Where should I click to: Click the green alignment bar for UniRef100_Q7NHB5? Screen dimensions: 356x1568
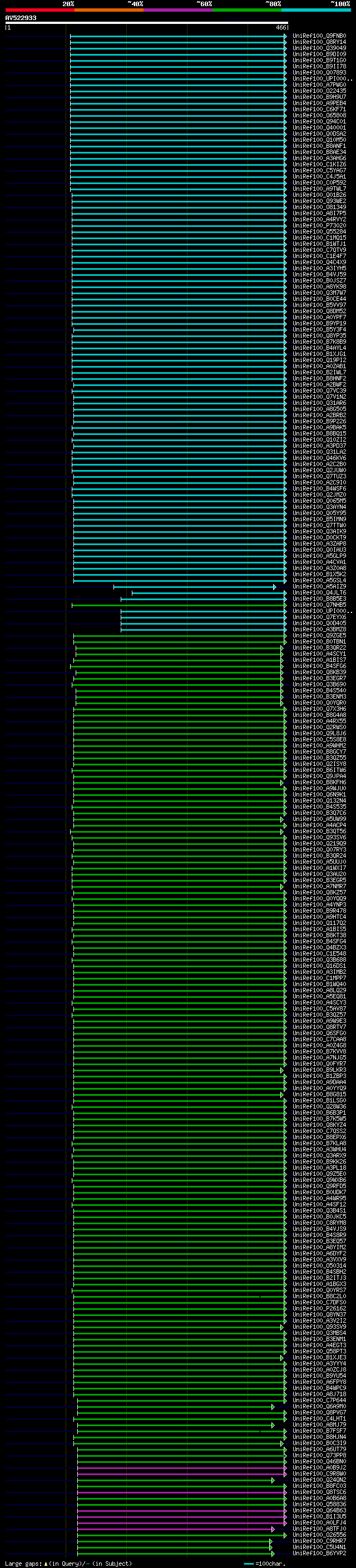click(179, 605)
